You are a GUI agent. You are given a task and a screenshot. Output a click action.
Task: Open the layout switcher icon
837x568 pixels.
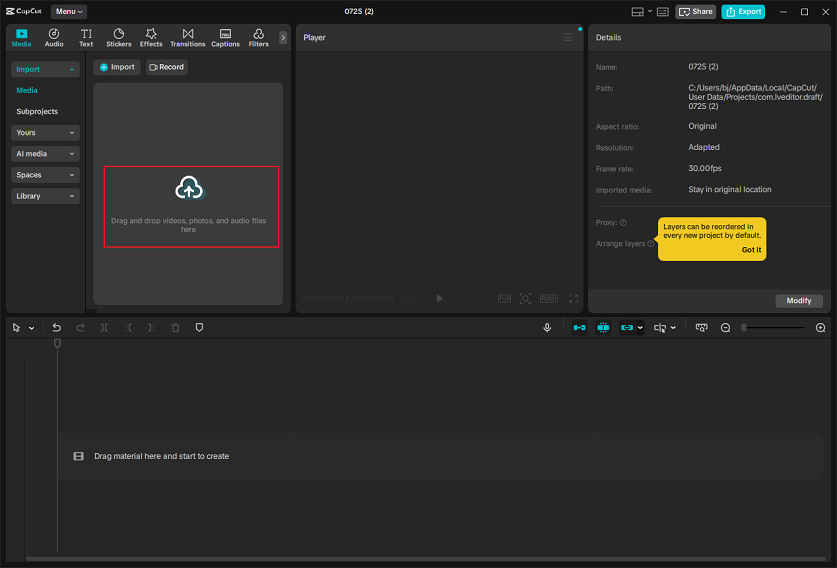tap(637, 12)
